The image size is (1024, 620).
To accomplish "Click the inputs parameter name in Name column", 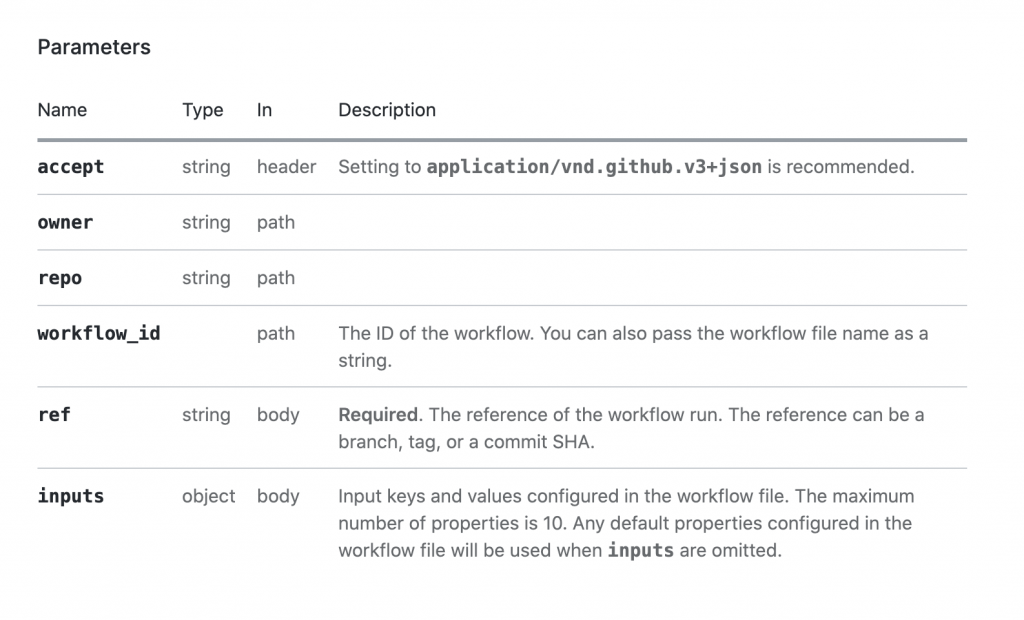I will point(71,496).
